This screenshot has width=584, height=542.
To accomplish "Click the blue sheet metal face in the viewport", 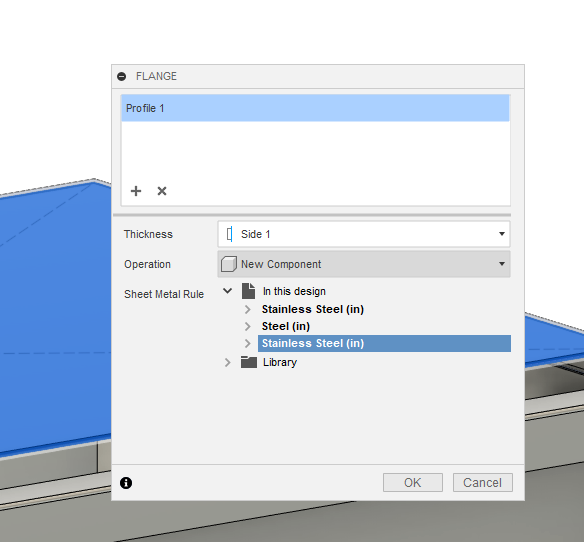I will point(56,317).
